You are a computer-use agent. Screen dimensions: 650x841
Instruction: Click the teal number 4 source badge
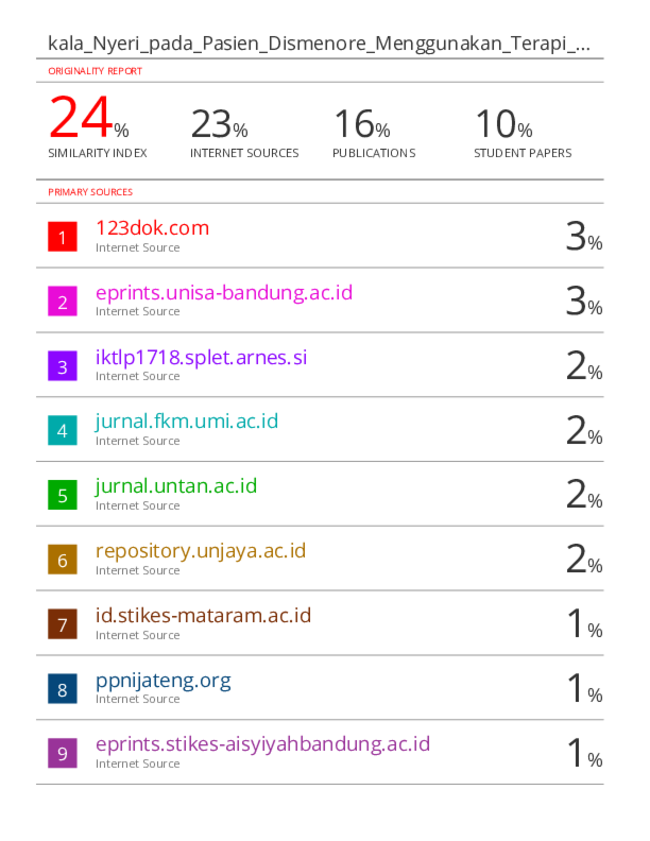(x=62, y=431)
